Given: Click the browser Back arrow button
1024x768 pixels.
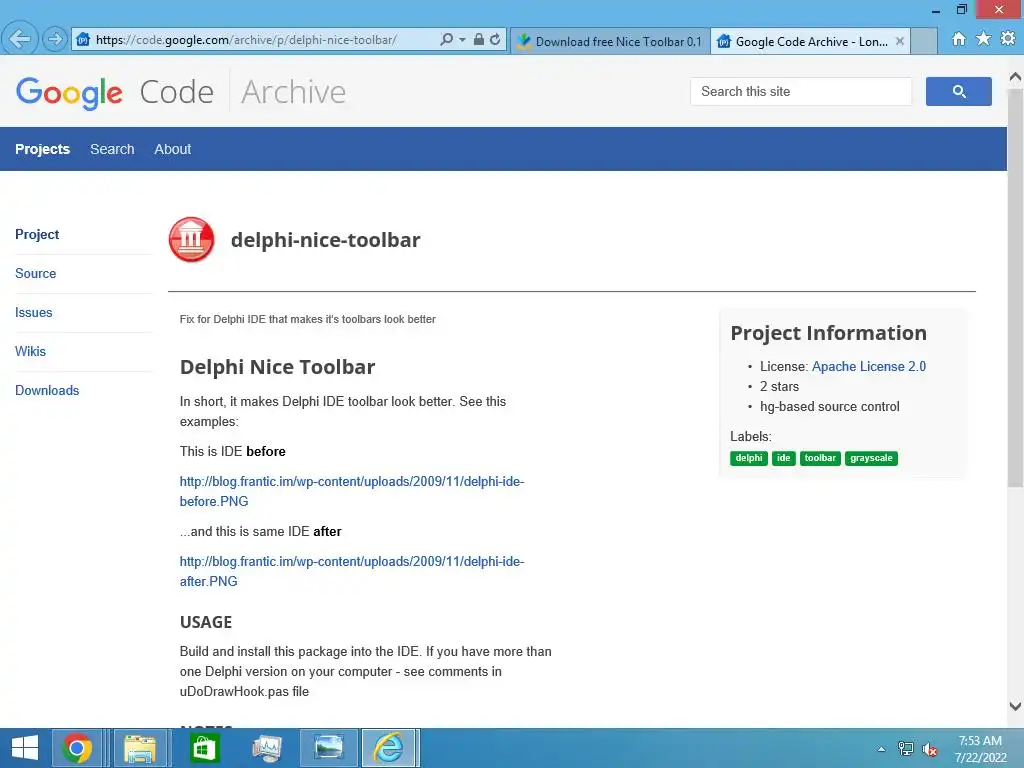Looking at the screenshot, I should pyautogui.click(x=20, y=39).
